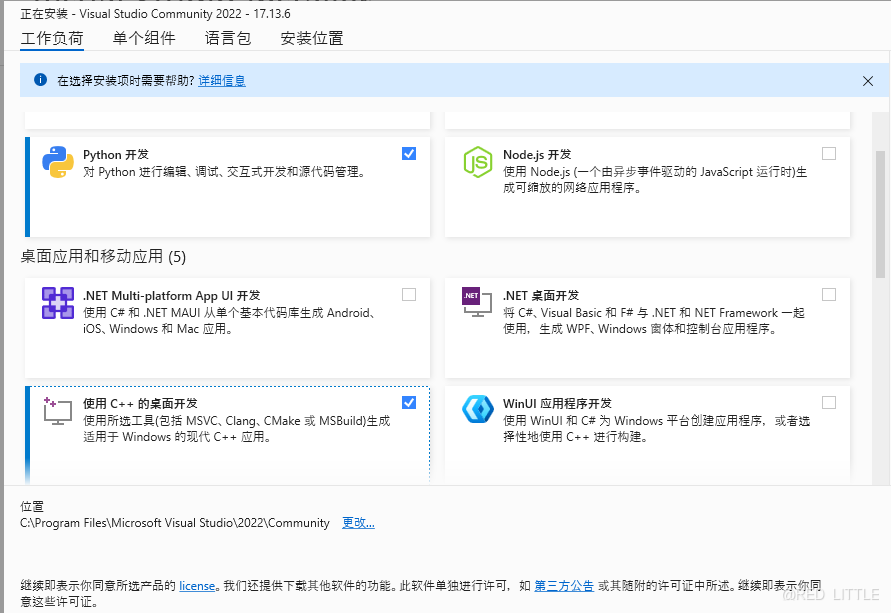
Task: Select the Node.js 开发 title text
Action: tap(537, 155)
